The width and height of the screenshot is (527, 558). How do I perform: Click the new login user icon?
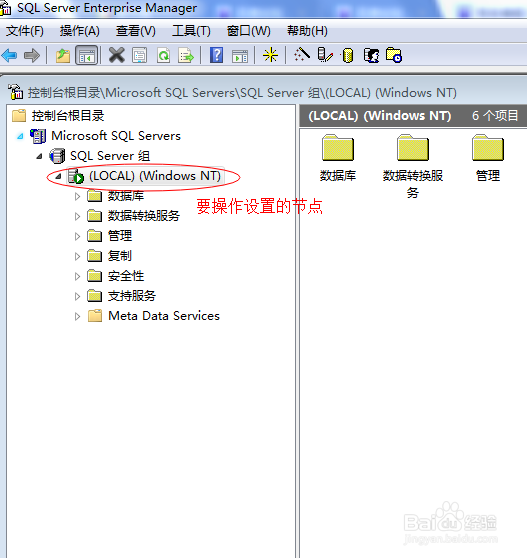point(371,56)
